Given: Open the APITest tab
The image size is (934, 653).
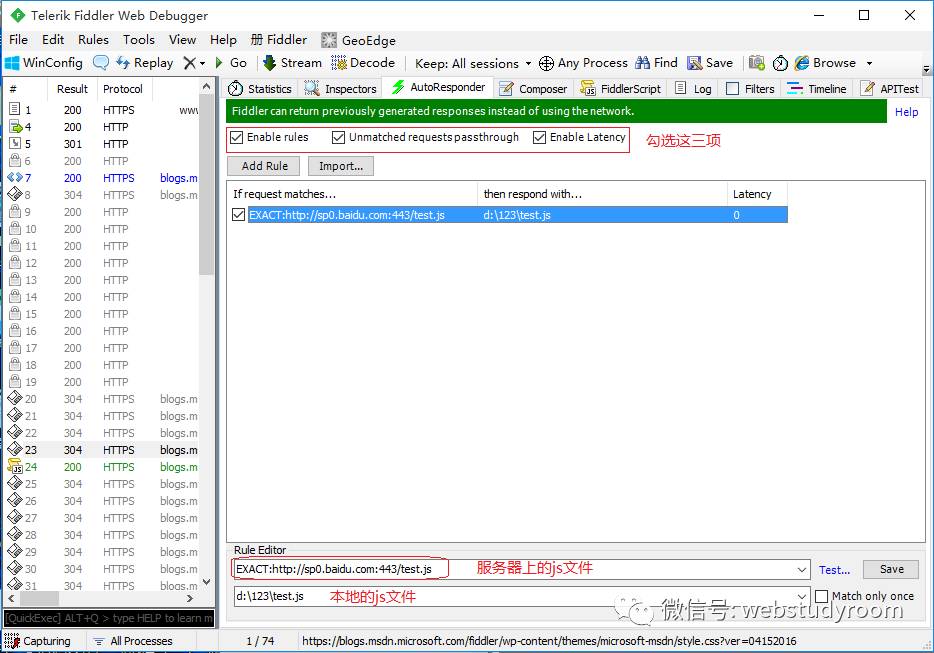Looking at the screenshot, I should tap(891, 88).
